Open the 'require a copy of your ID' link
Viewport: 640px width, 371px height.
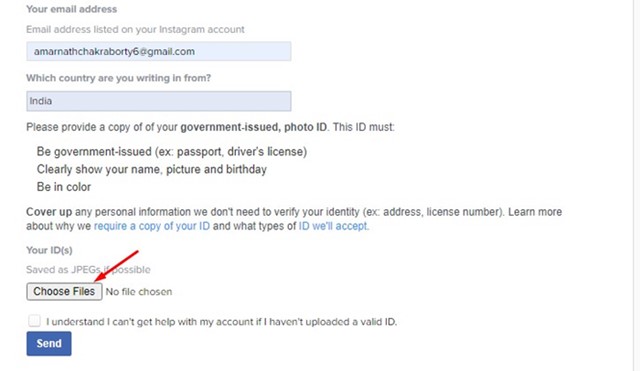152,226
